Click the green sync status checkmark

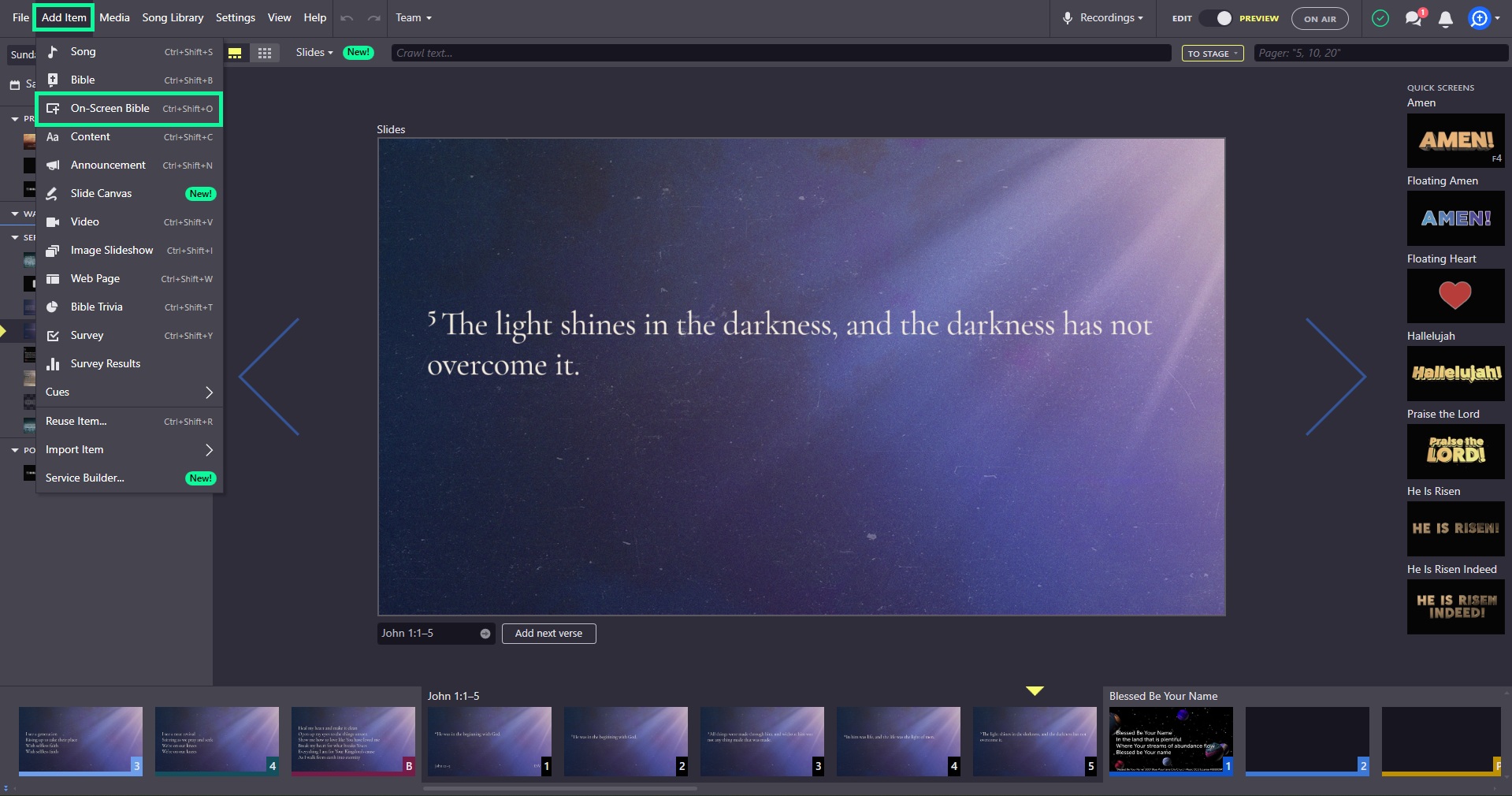tap(1380, 18)
